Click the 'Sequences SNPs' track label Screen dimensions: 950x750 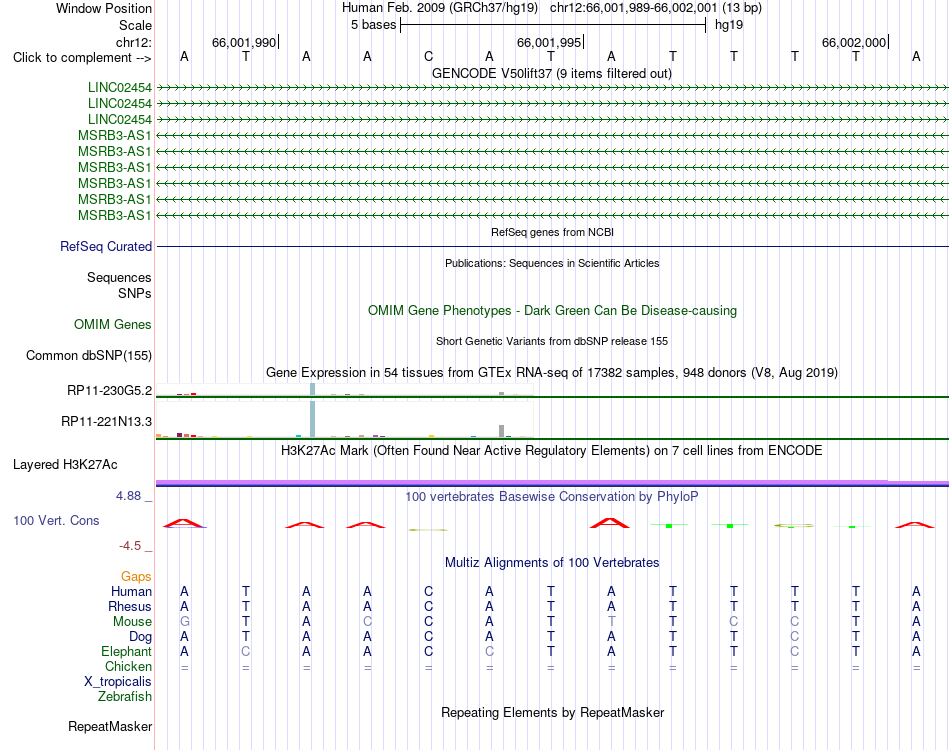pyautogui.click(x=119, y=285)
